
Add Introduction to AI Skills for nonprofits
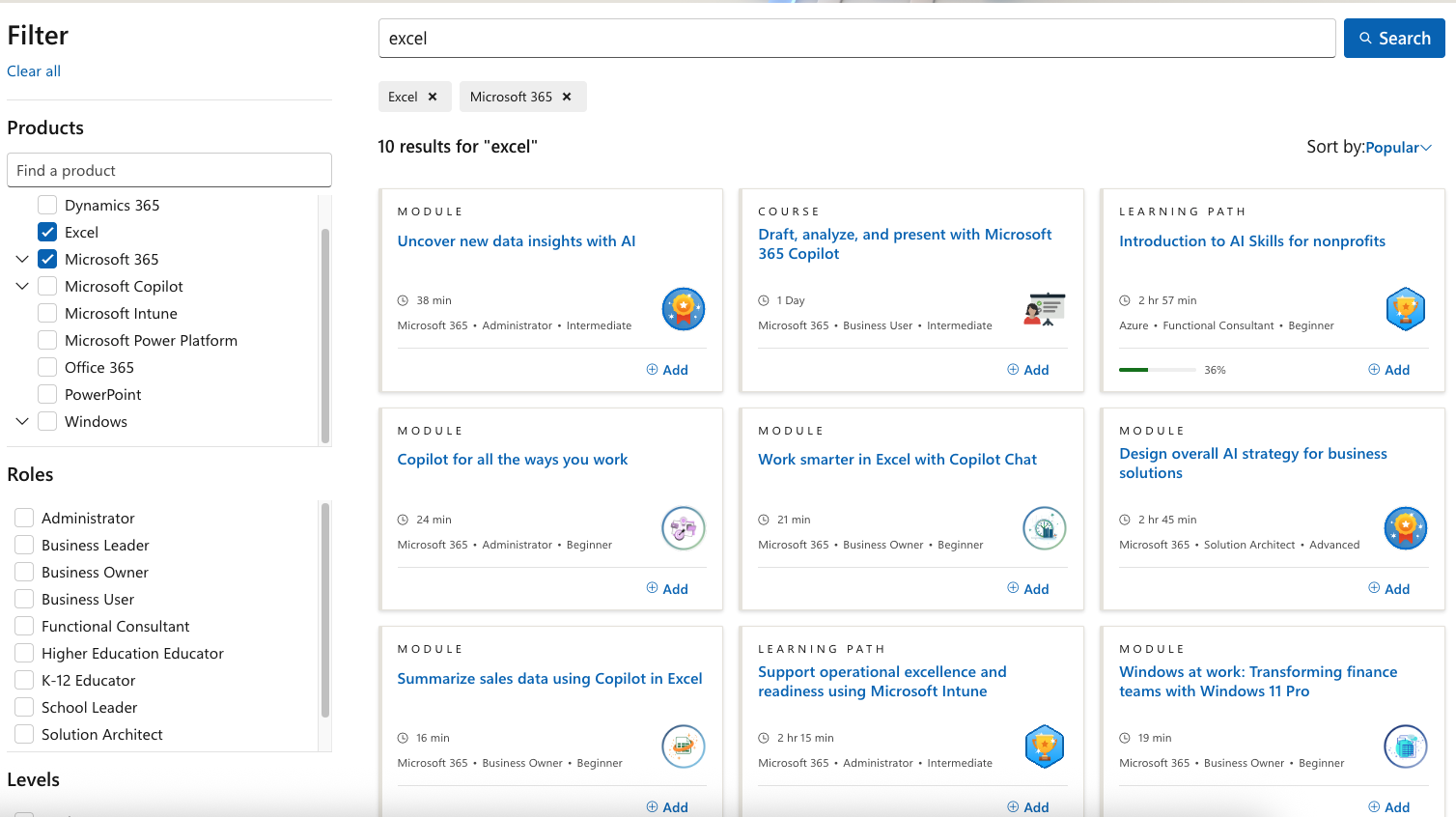click(1389, 370)
